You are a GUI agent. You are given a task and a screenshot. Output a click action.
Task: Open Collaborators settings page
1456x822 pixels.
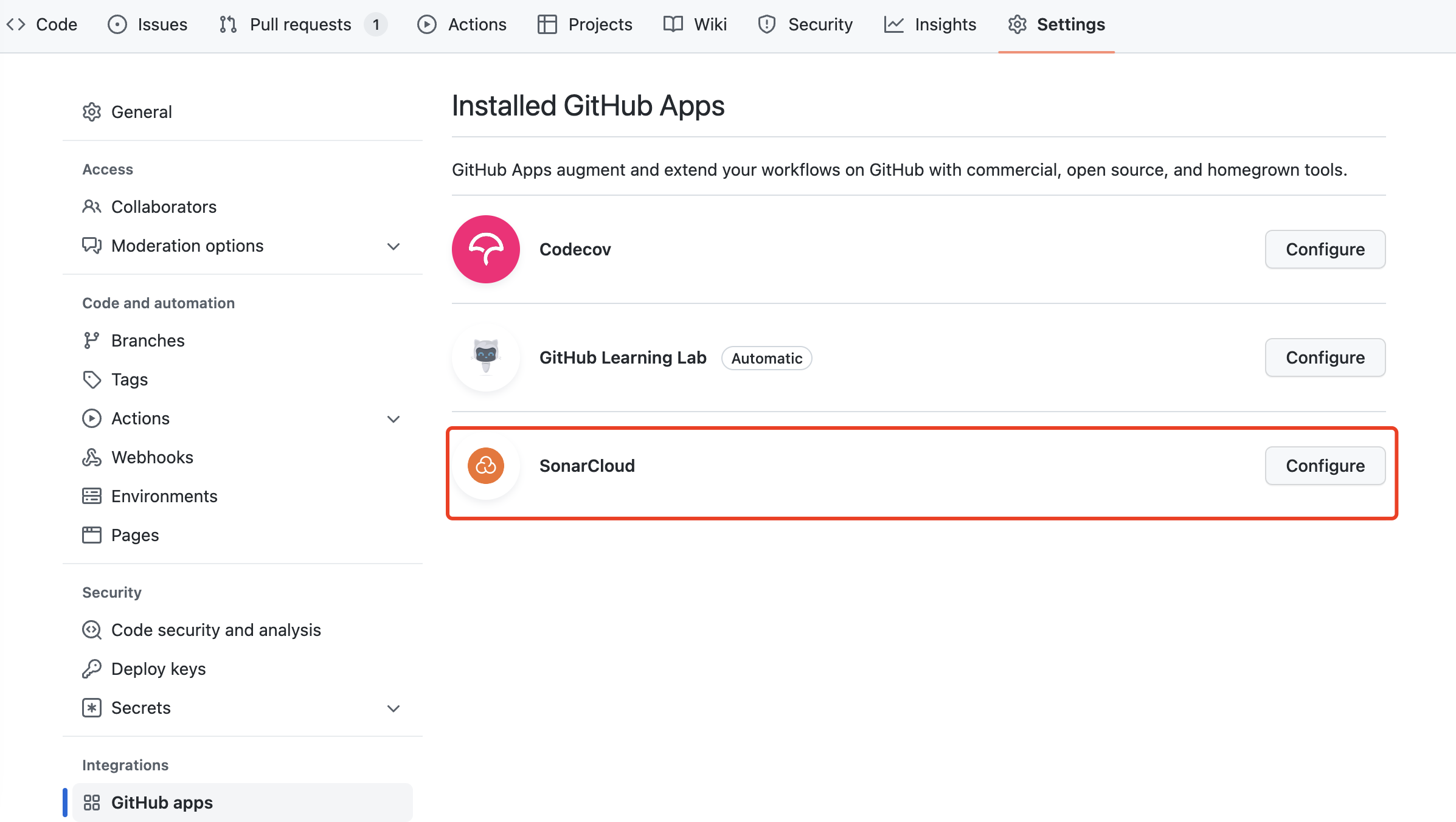[164, 207]
